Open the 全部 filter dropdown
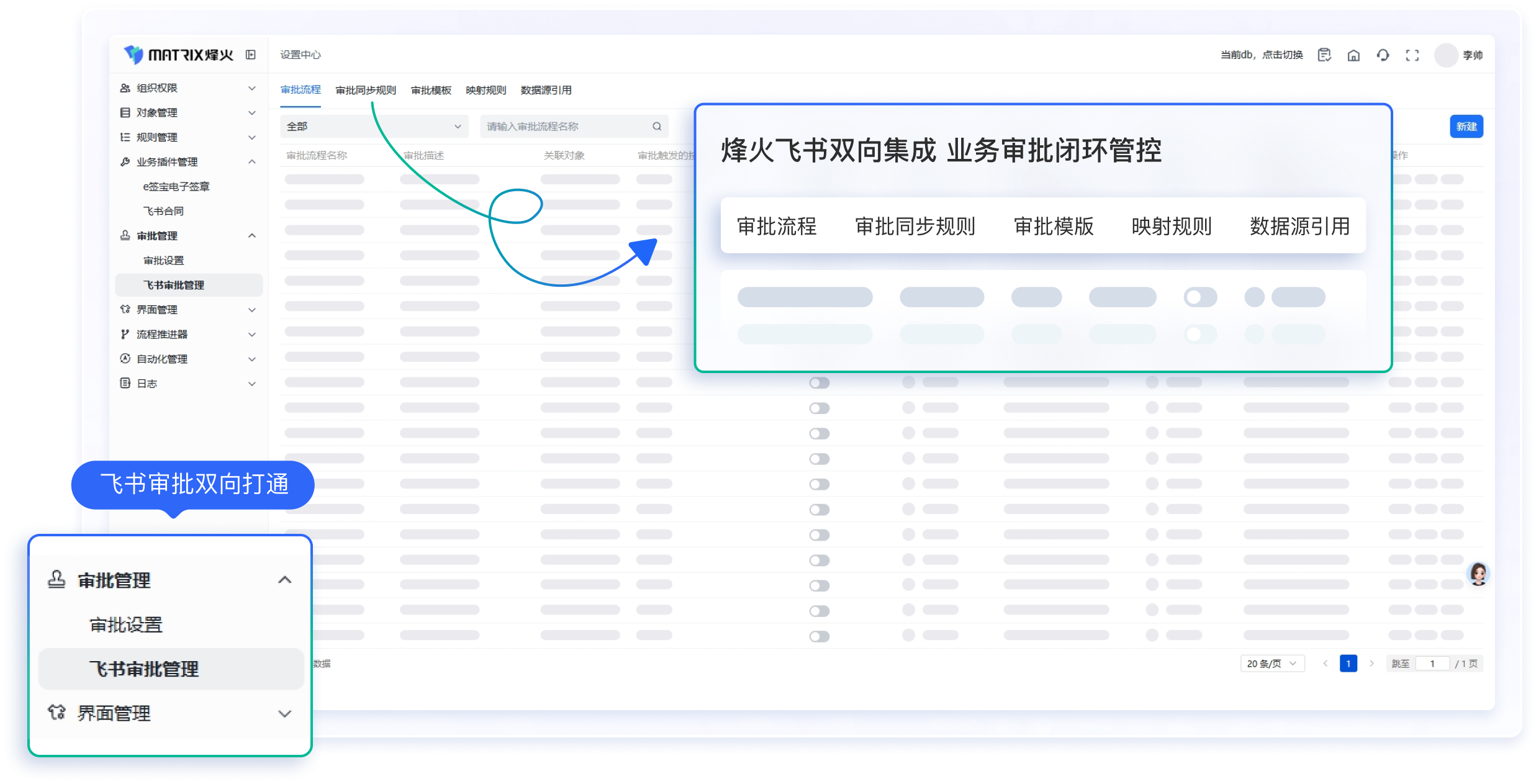The width and height of the screenshot is (1536, 784). [374, 127]
